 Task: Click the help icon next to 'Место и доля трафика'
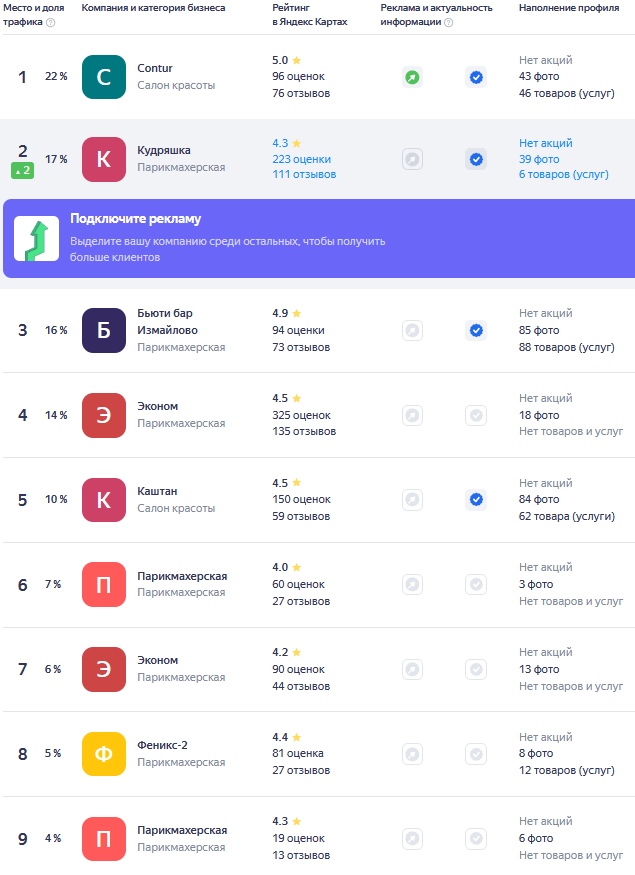point(51,22)
